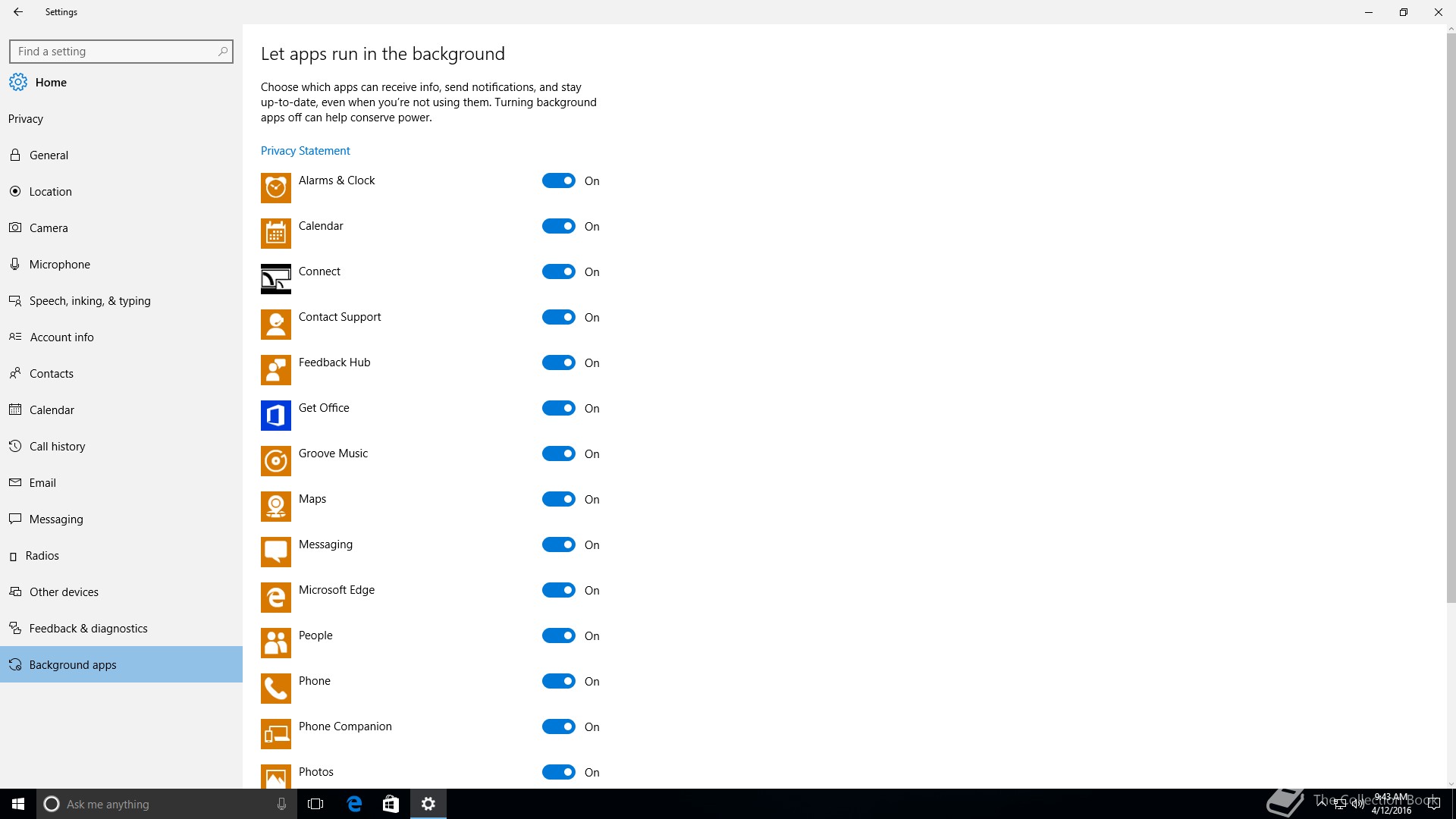
Task: Disable Connect background toggle
Action: (x=559, y=271)
